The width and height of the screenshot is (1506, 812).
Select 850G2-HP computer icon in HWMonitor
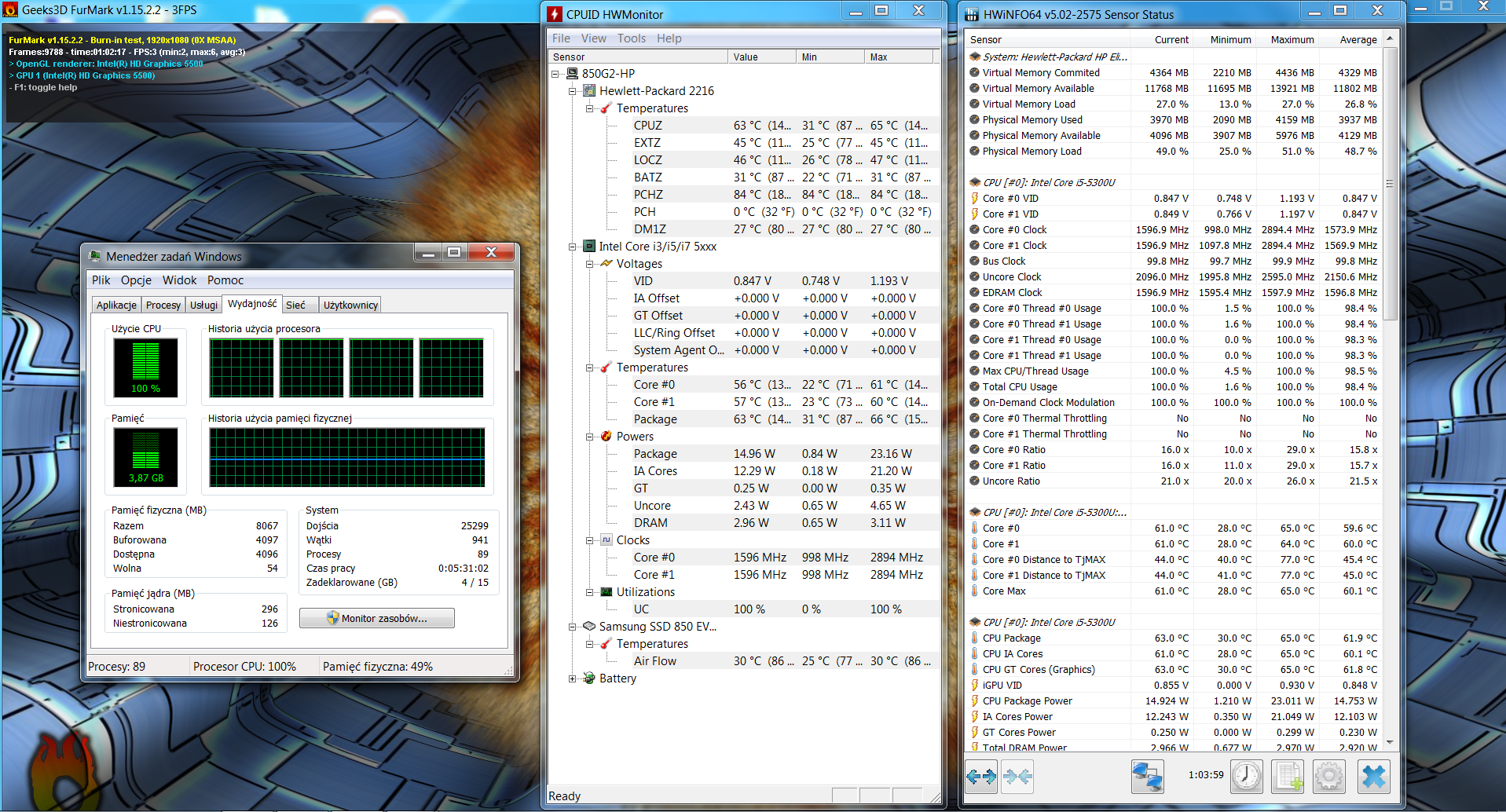click(x=573, y=73)
